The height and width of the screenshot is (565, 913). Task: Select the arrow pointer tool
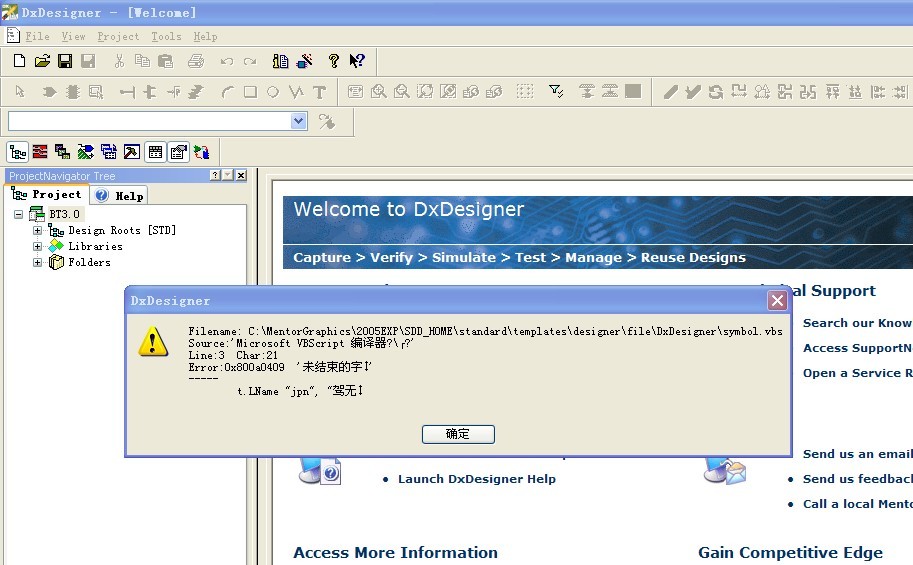pyautogui.click(x=20, y=91)
